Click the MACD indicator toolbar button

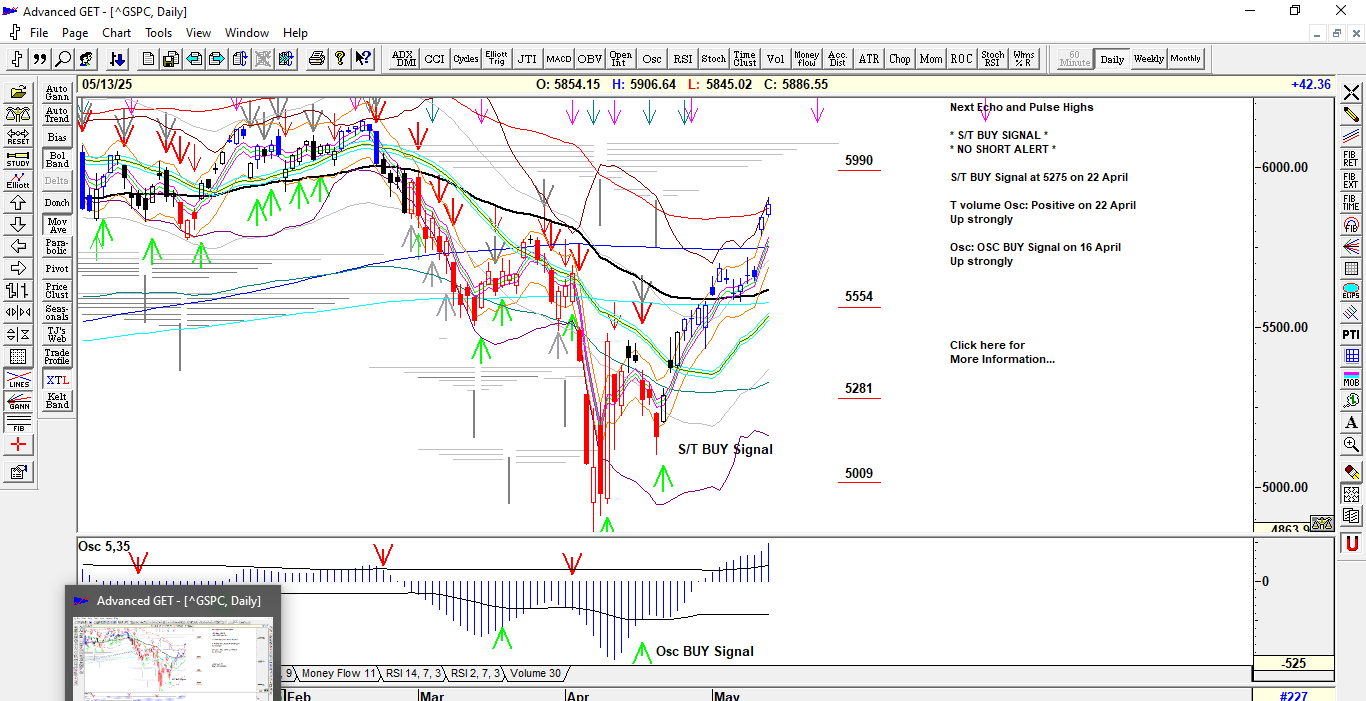click(558, 59)
